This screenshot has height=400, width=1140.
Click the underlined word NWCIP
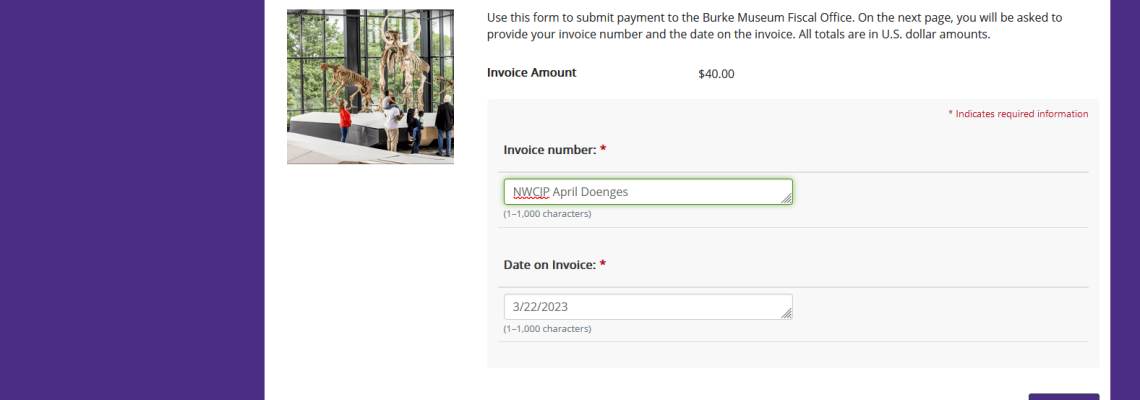tap(531, 192)
